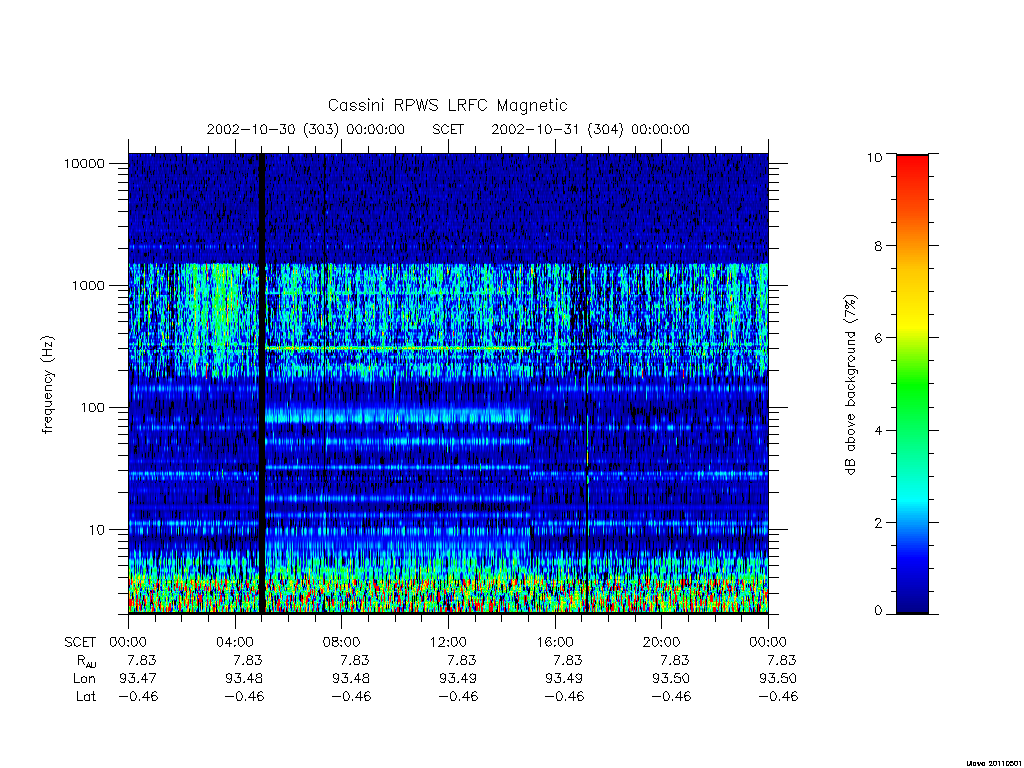This screenshot has height=768, width=1024.
Task: Click the bright cyan band near 80 Hz
Action: (398, 415)
